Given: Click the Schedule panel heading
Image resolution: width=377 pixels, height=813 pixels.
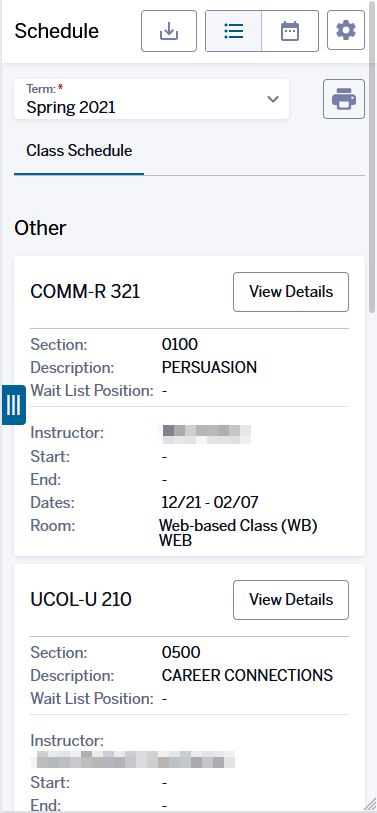Looking at the screenshot, I should tap(57, 31).
